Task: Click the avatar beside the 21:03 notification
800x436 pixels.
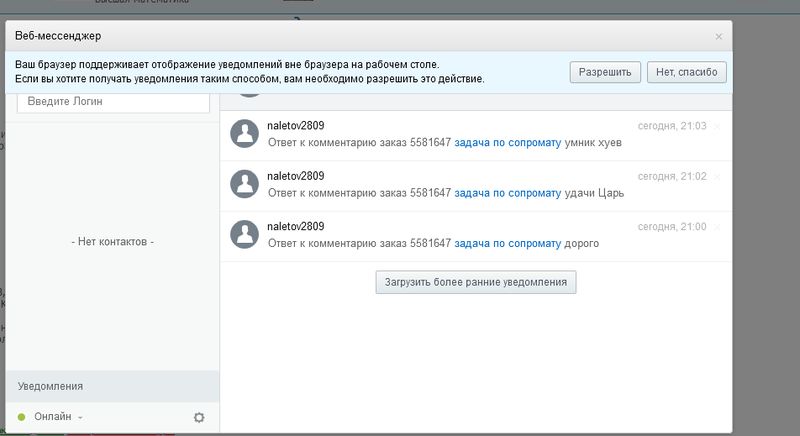Action: (245, 133)
